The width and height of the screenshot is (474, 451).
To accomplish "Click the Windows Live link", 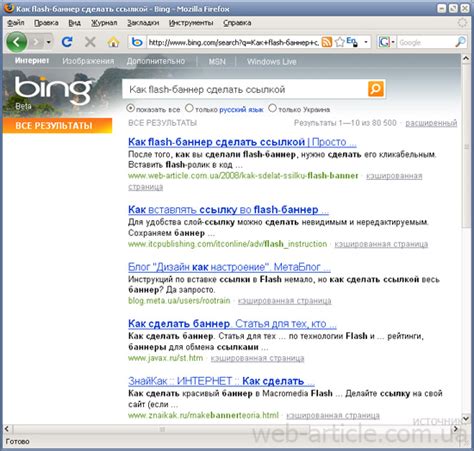I will point(272,62).
